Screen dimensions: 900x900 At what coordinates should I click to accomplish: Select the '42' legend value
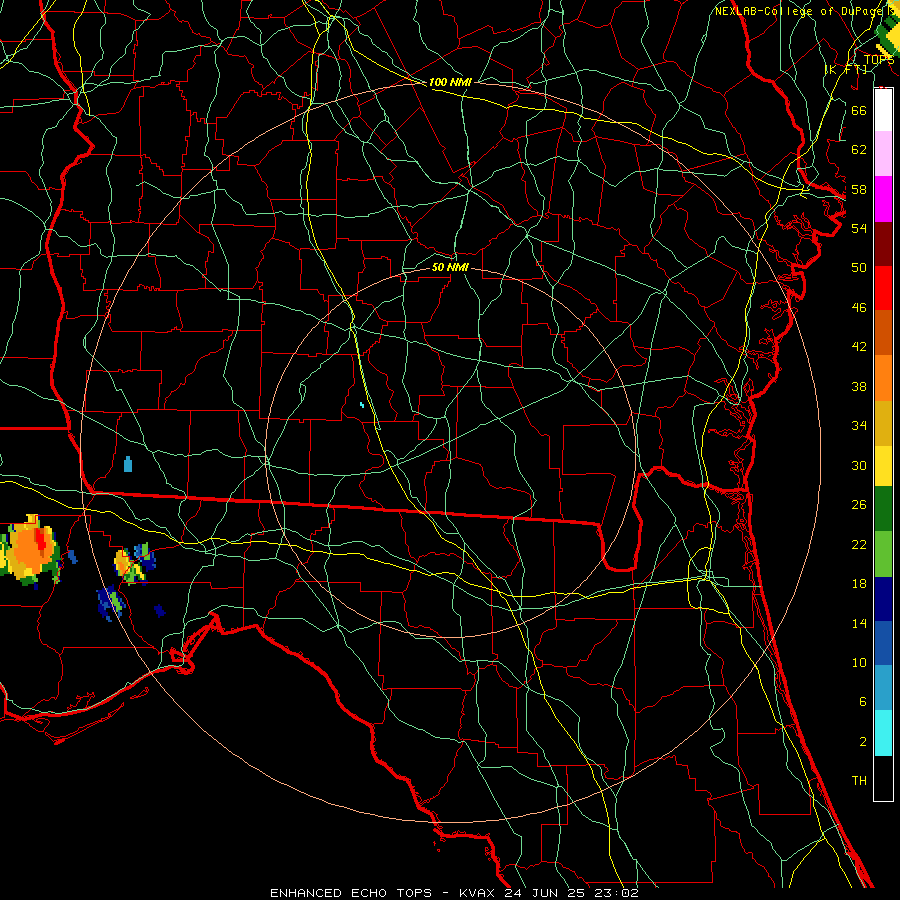coord(859,347)
